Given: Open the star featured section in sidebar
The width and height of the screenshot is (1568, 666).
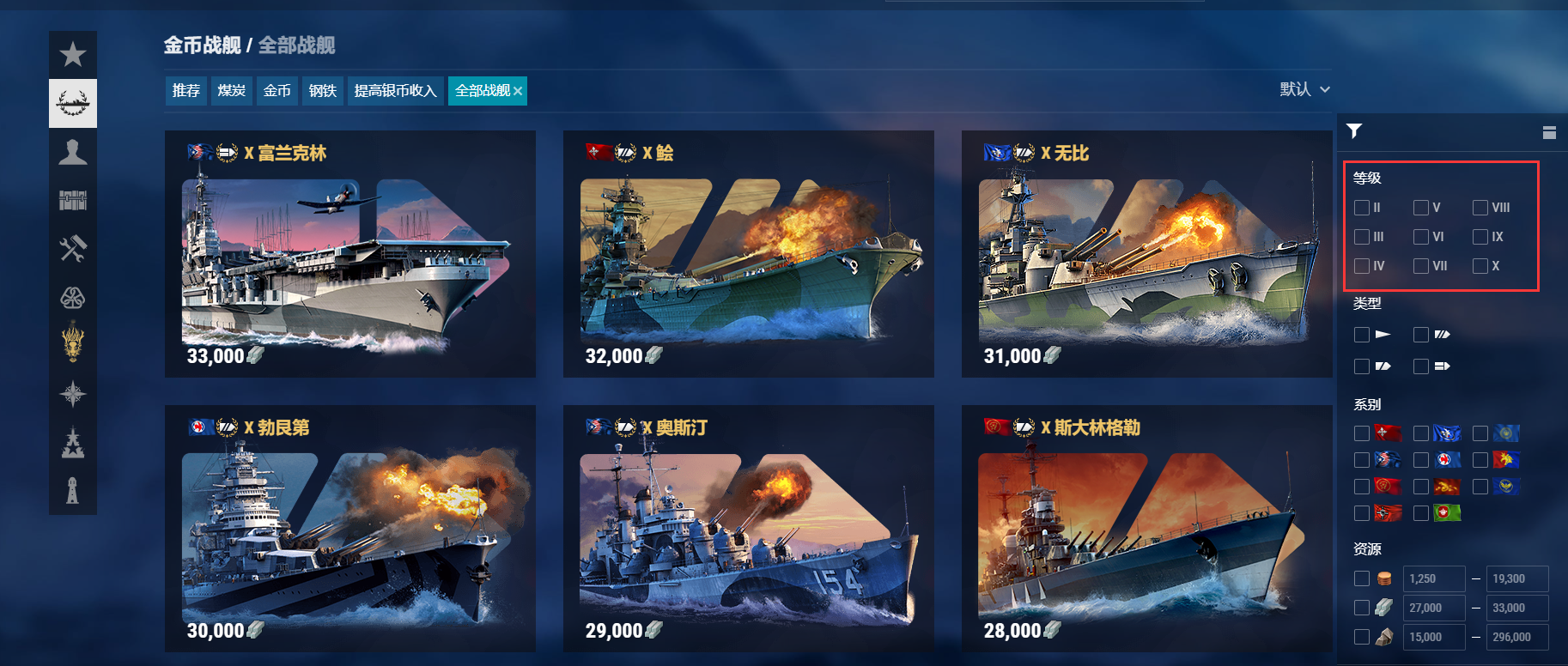Looking at the screenshot, I should point(73,55).
